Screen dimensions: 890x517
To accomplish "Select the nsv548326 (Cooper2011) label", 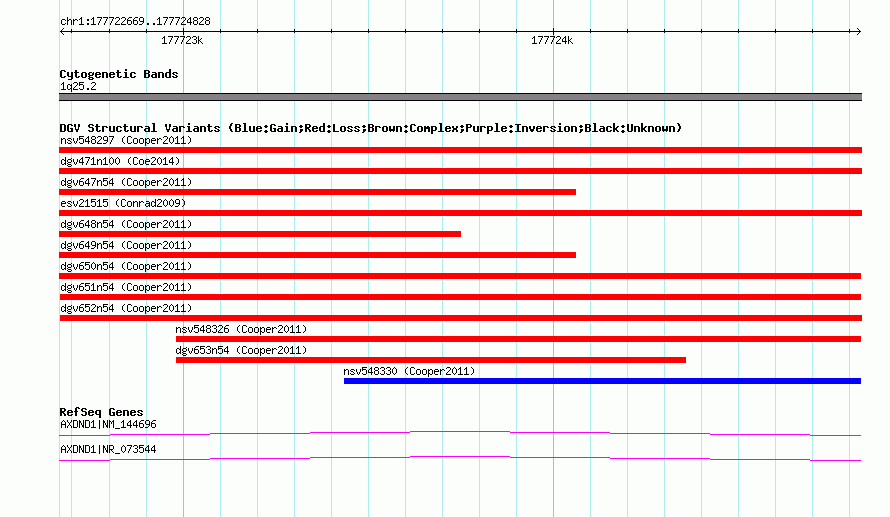I will coord(241,329).
